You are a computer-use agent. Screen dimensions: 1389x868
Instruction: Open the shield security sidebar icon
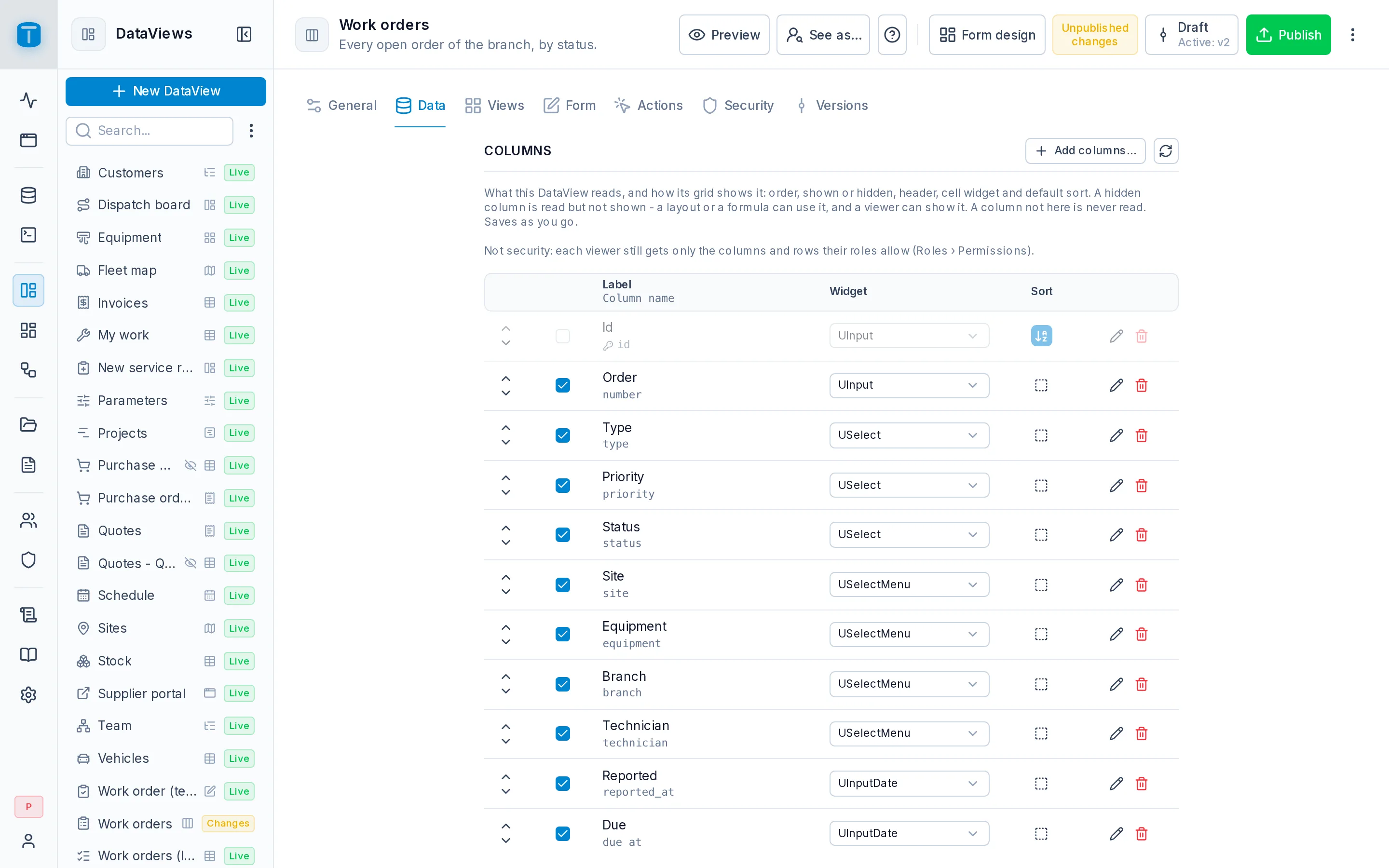28,560
